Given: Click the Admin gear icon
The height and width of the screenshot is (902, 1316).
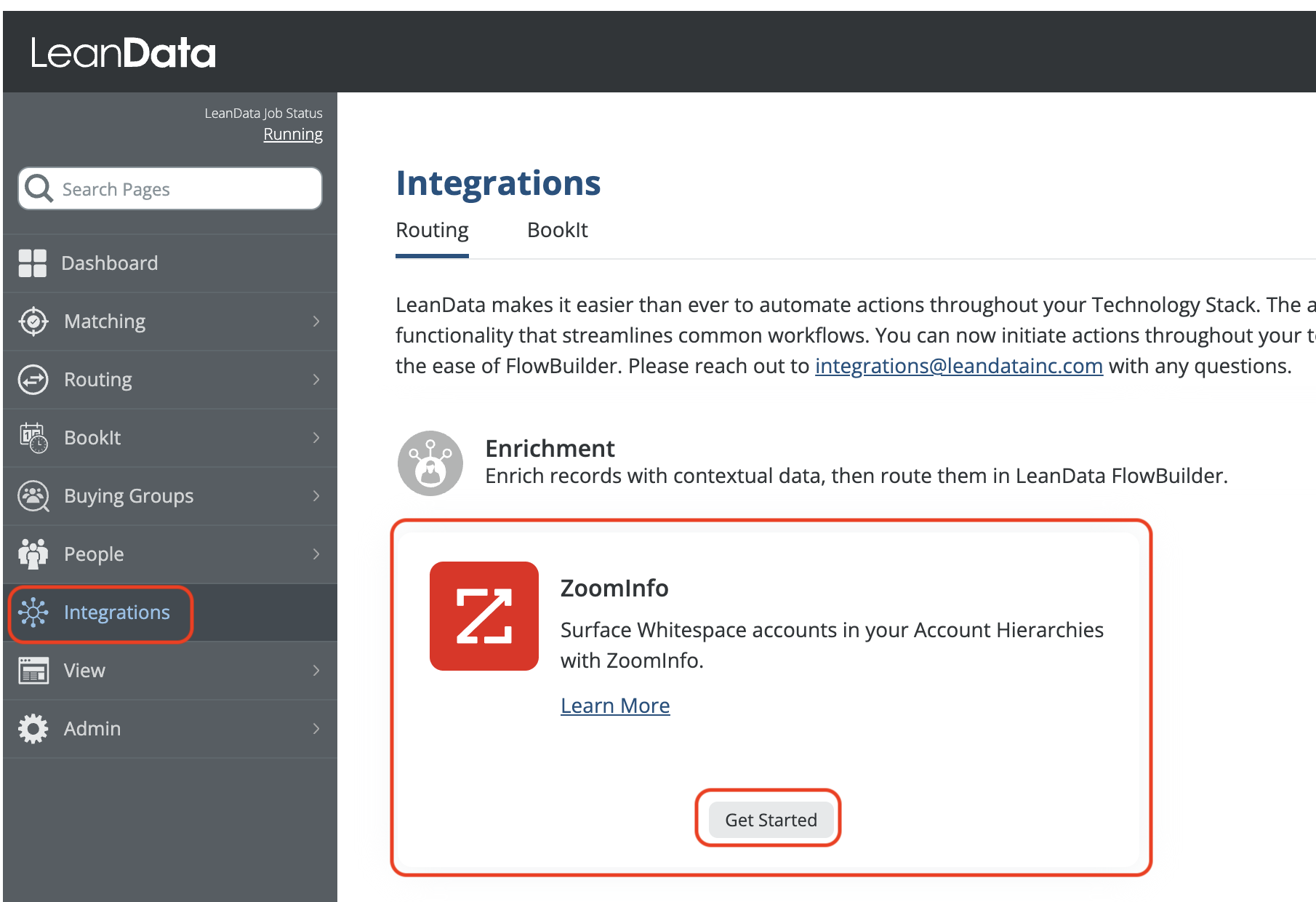Looking at the screenshot, I should (33, 729).
